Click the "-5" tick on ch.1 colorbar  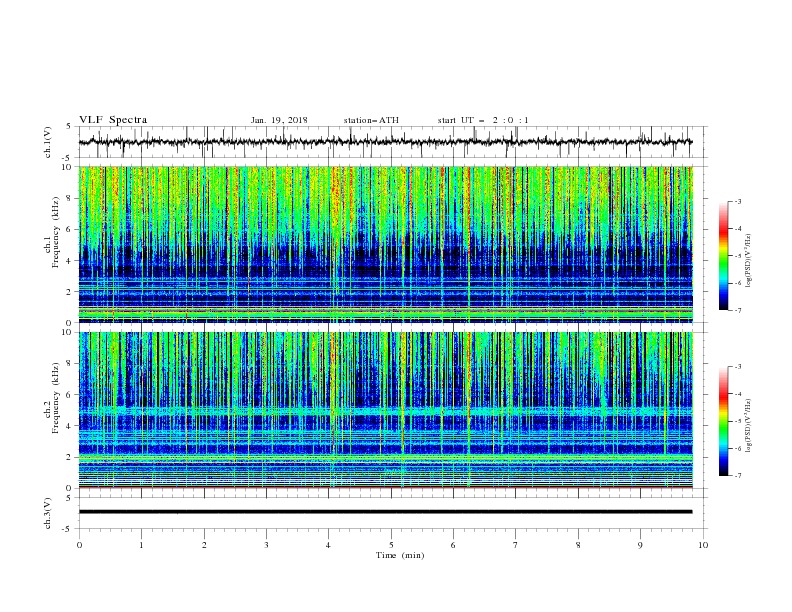coord(738,256)
